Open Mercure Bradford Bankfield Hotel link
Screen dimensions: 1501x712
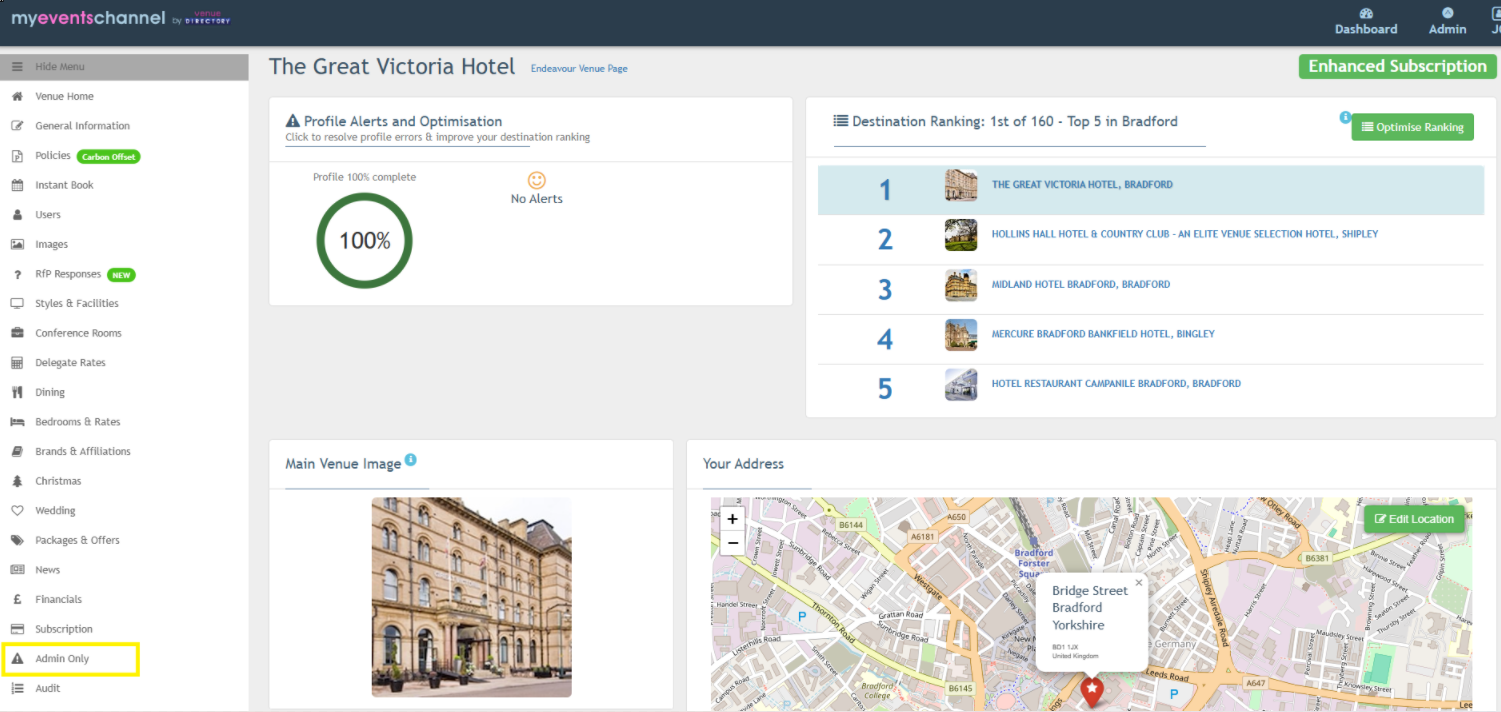point(1103,334)
